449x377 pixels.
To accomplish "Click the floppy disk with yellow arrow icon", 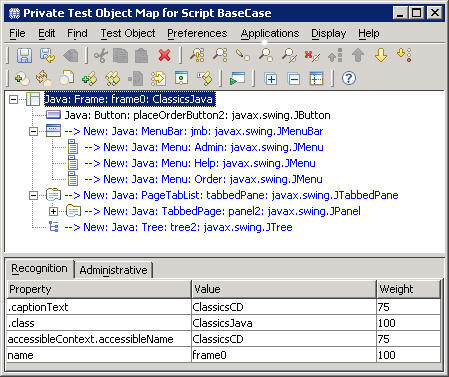I will coord(47,55).
